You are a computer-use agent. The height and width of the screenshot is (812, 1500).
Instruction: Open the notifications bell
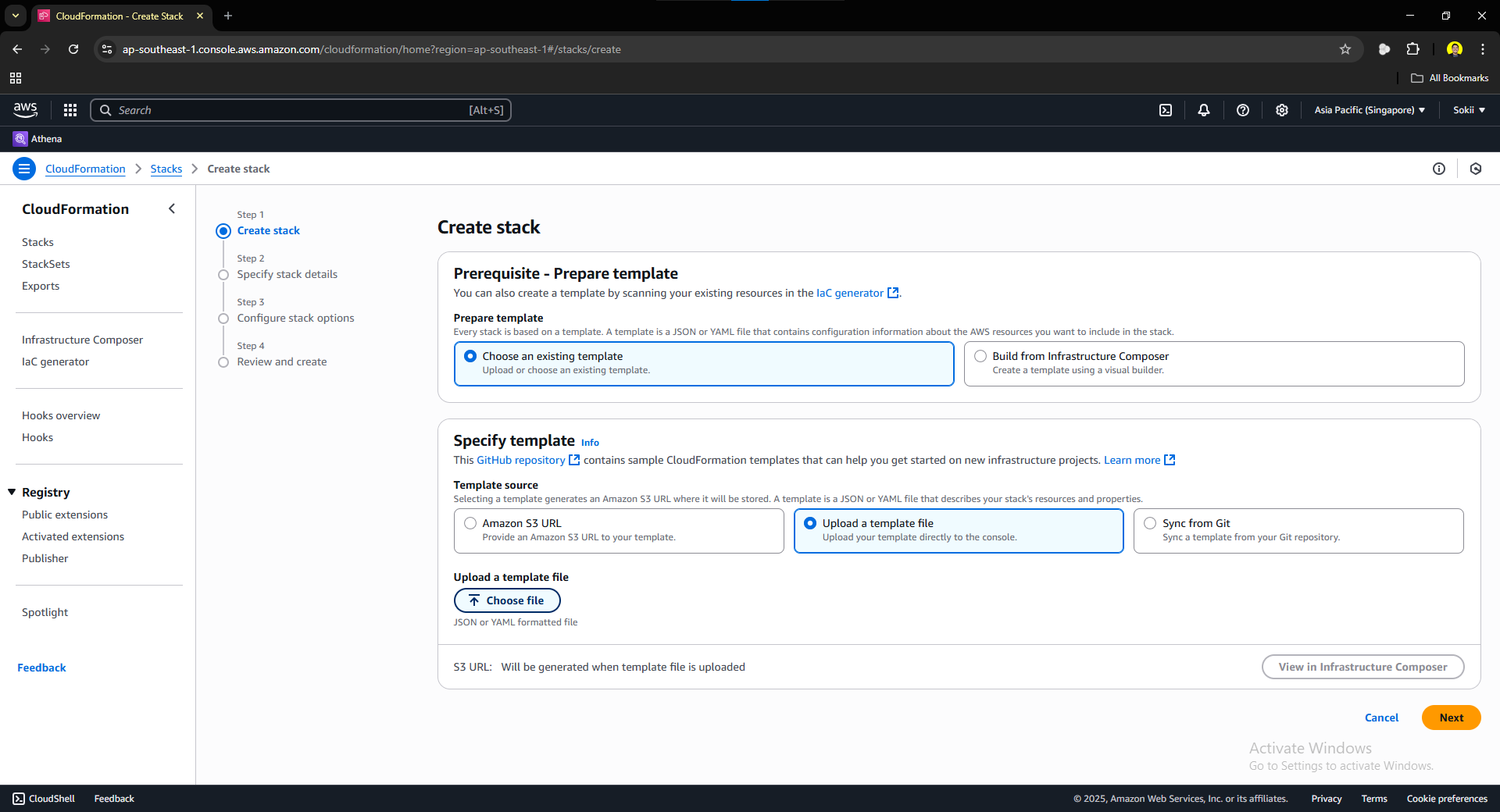point(1204,110)
